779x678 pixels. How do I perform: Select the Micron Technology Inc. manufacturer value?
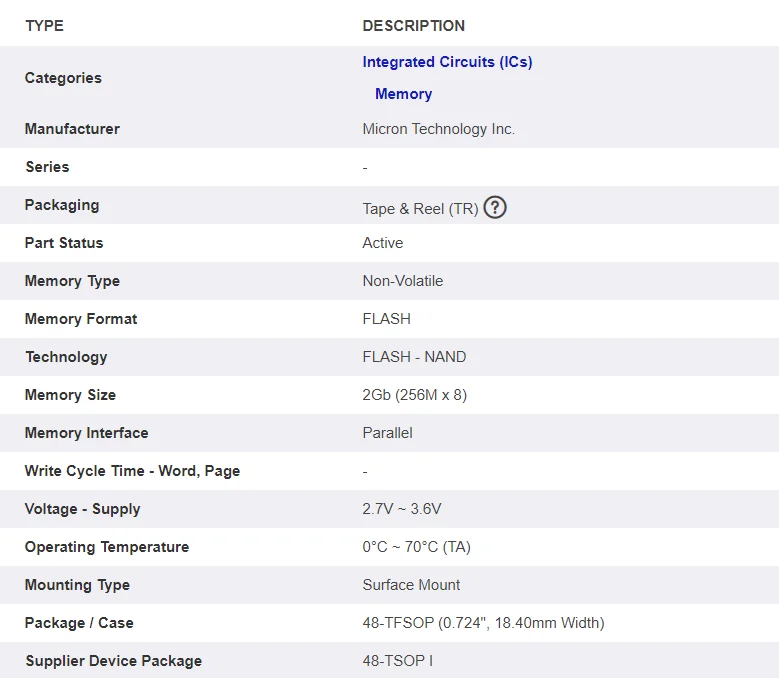[438, 129]
